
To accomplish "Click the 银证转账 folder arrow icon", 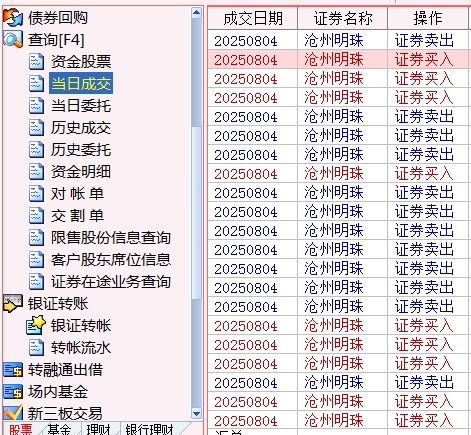I will [x=13, y=303].
